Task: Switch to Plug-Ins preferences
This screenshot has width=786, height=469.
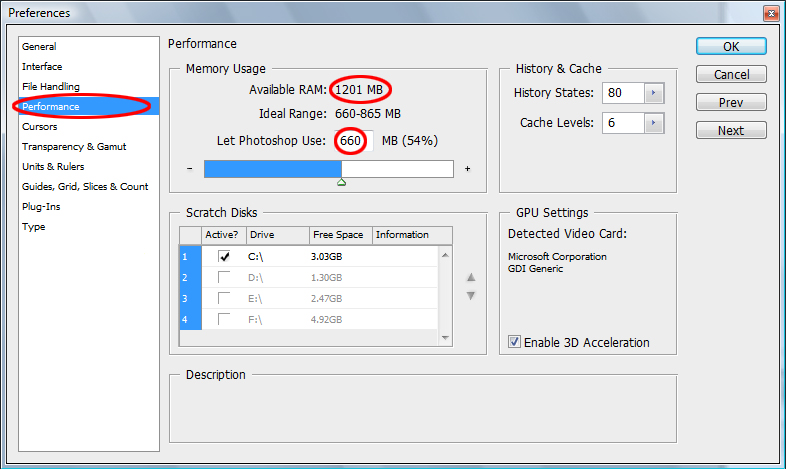Action: click(x=41, y=206)
